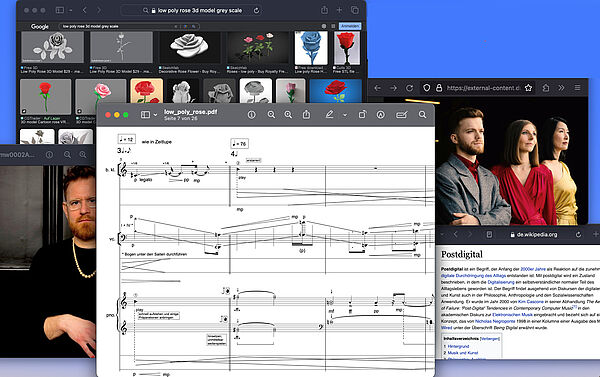Open the Nicholas Negroponte link
Viewport: 600px width, 377px height.
point(495,321)
